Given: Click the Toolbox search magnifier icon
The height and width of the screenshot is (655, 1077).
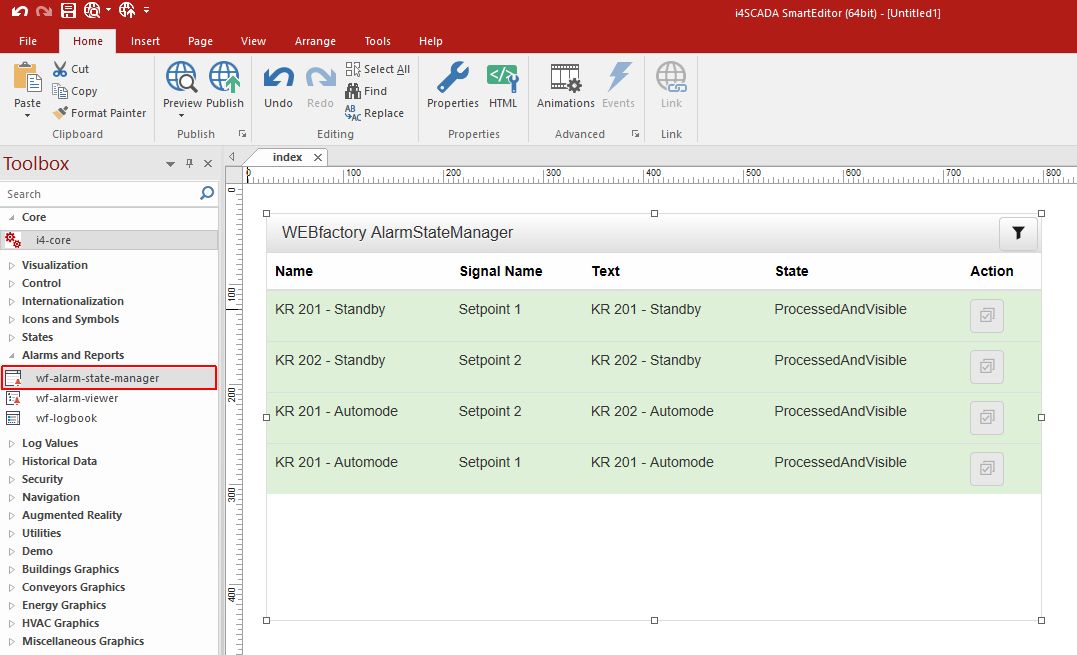Looking at the screenshot, I should click(x=207, y=193).
